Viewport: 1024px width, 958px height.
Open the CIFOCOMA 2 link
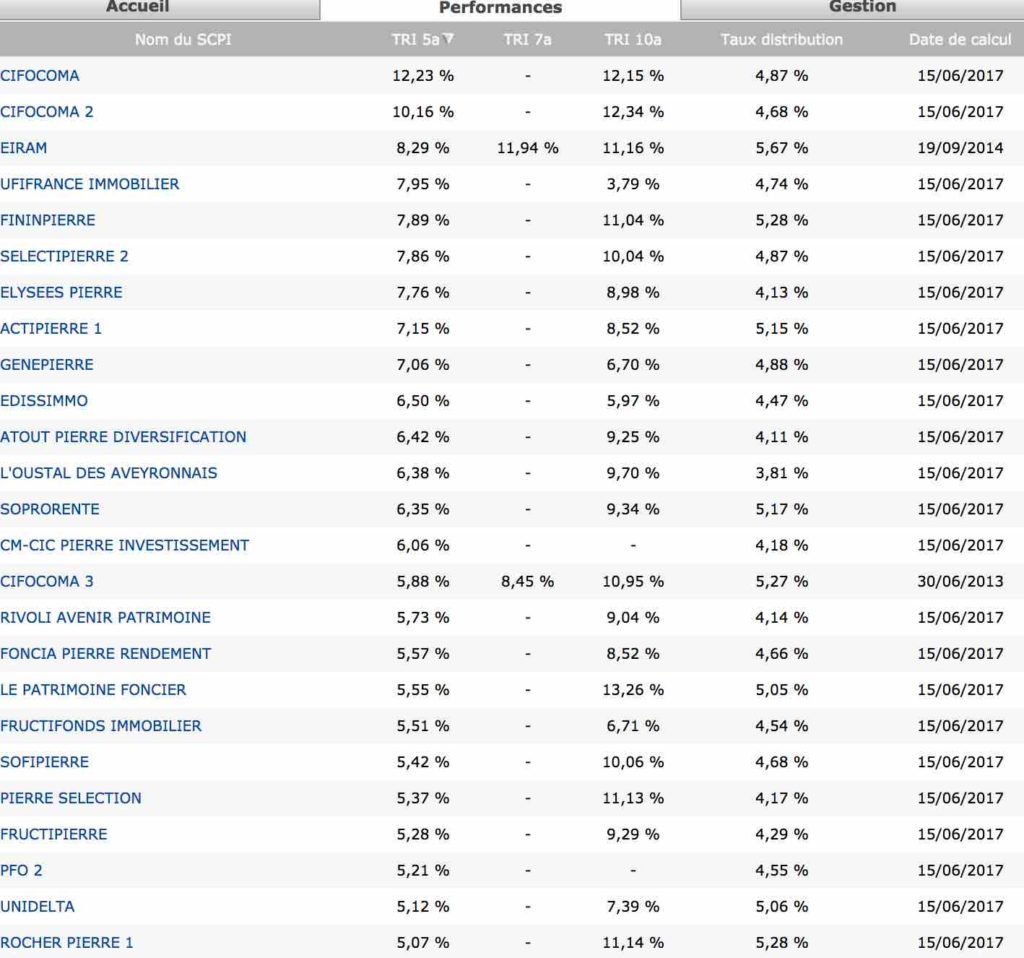(46, 112)
